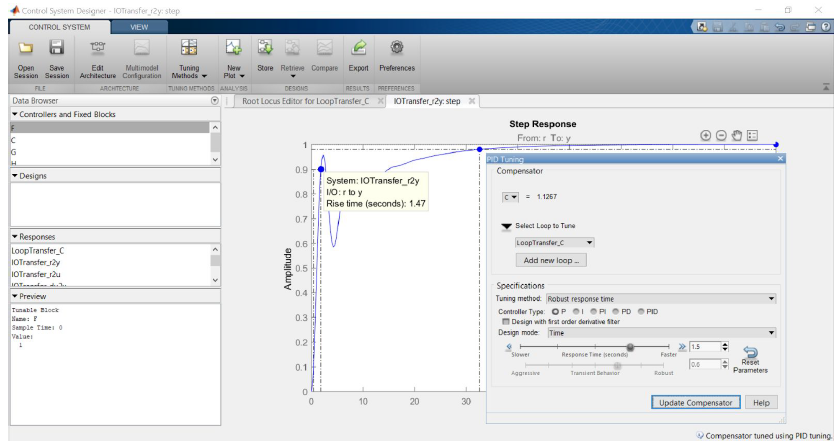Click the Response Time slider handle
The image size is (836, 441).
pos(630,347)
